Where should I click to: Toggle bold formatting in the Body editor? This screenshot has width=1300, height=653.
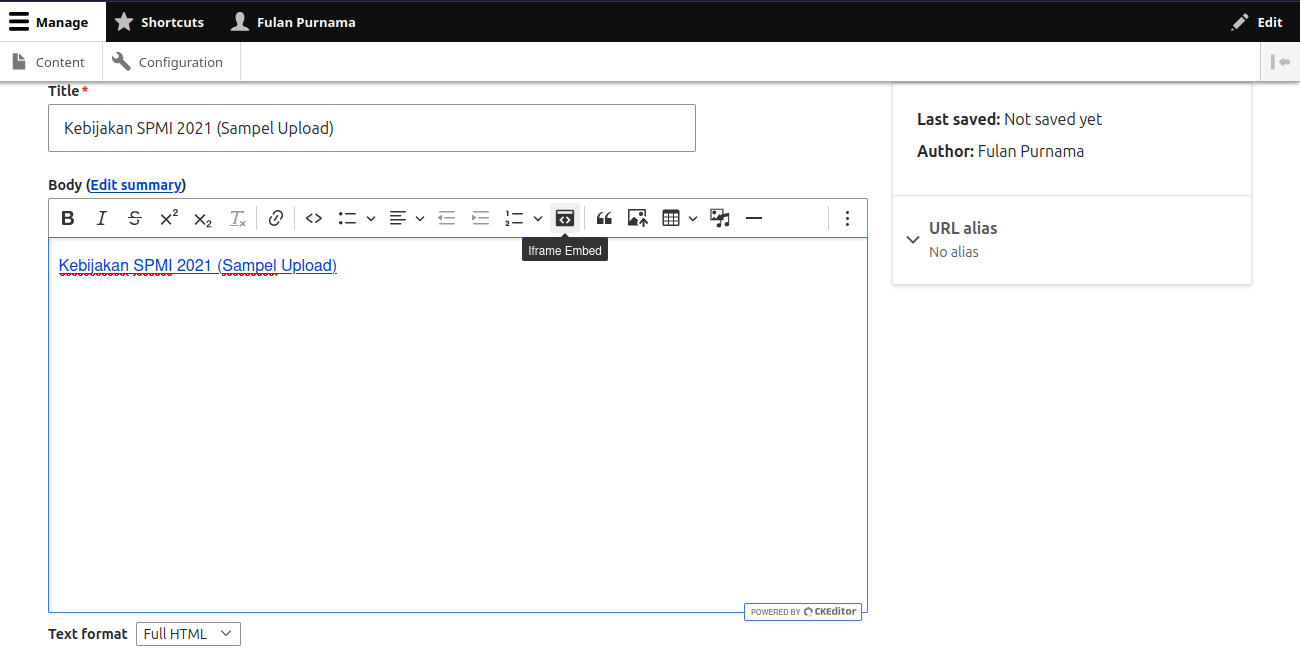[x=68, y=218]
